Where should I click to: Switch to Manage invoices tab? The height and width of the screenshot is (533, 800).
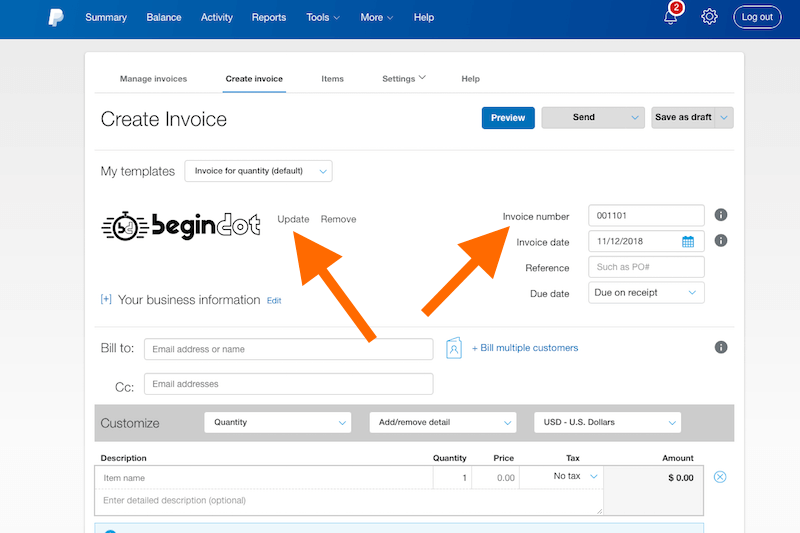pyautogui.click(x=153, y=79)
